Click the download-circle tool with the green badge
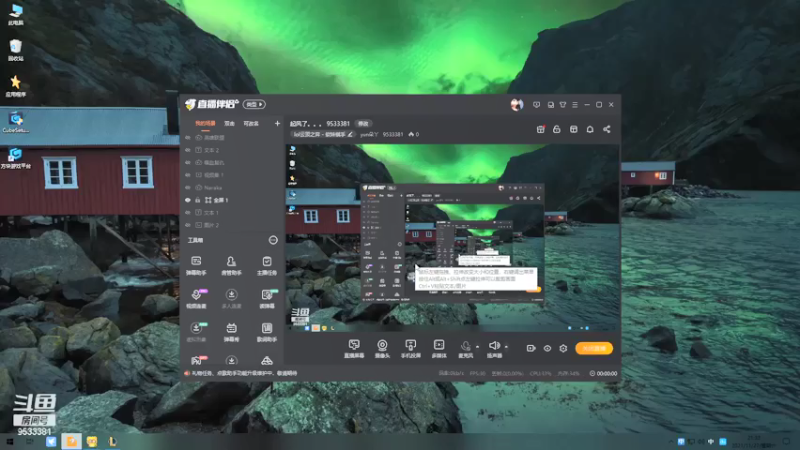 [196, 332]
